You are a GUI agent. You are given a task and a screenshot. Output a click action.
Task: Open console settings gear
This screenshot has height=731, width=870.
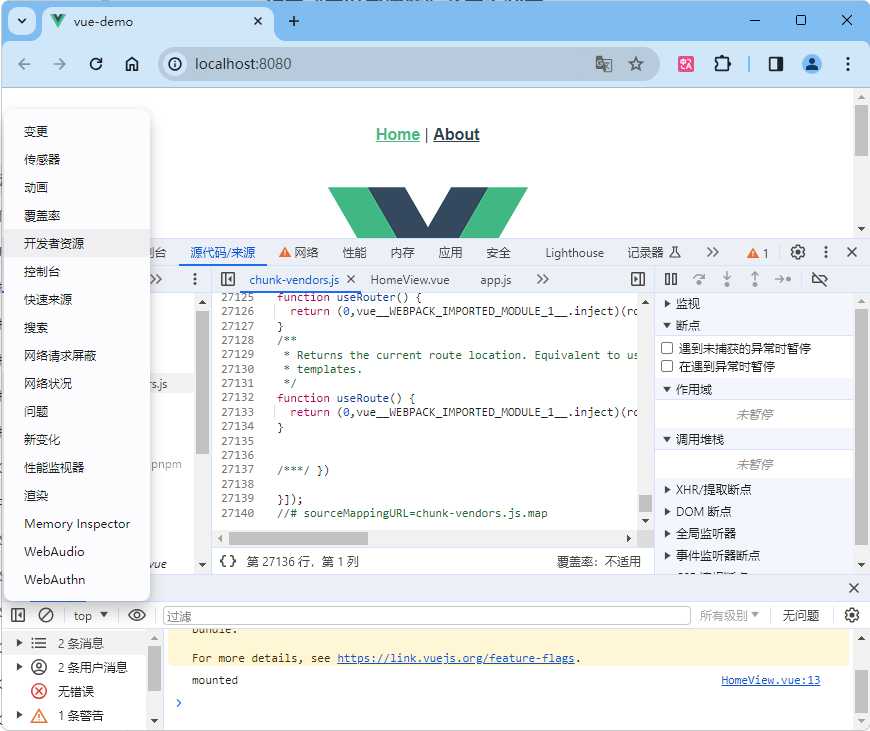[852, 615]
